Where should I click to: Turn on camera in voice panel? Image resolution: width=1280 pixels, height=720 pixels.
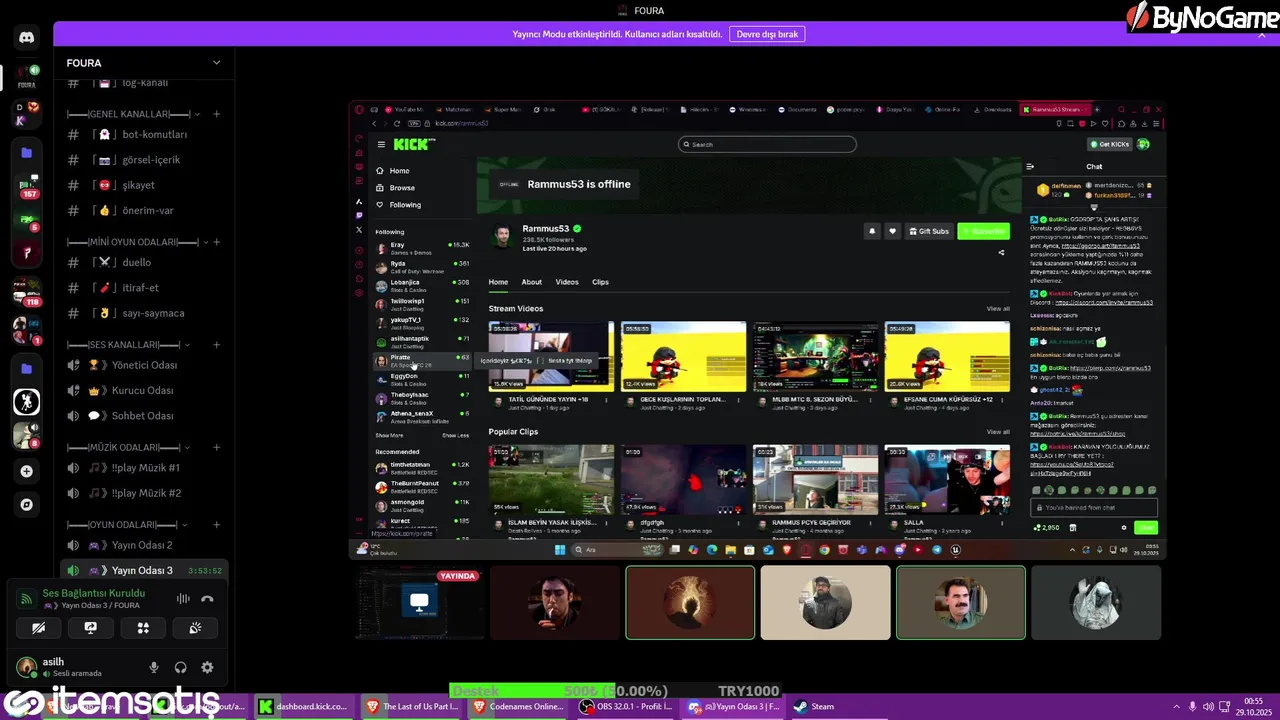[x=38, y=628]
